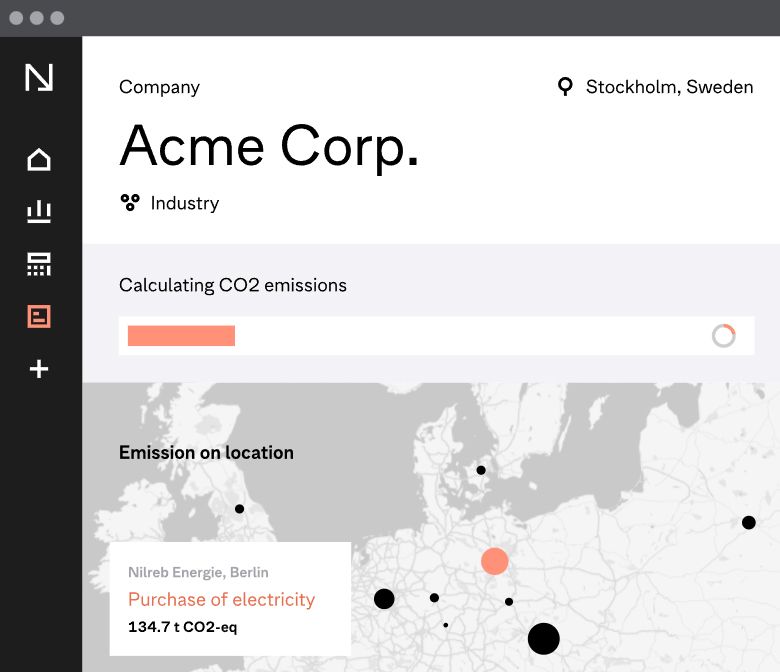
Task: Click the loading spinner icon
Action: coord(723,336)
